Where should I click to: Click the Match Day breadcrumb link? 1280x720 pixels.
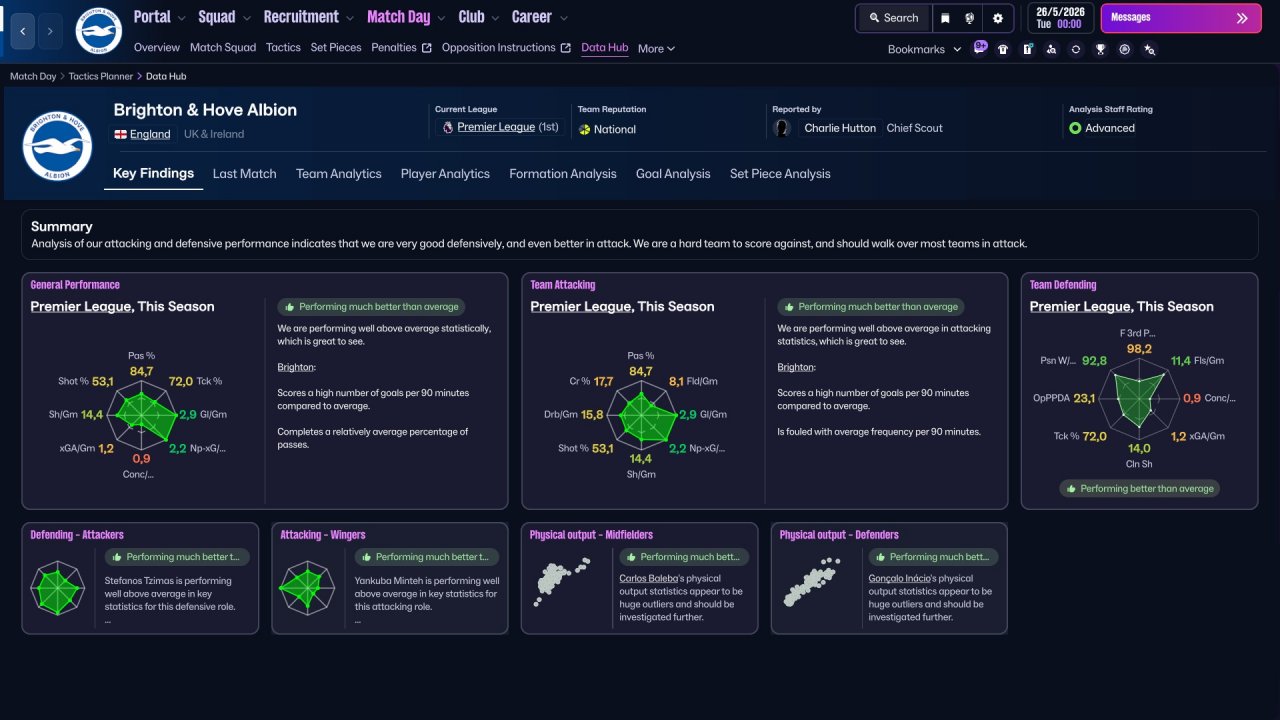tap(33, 76)
